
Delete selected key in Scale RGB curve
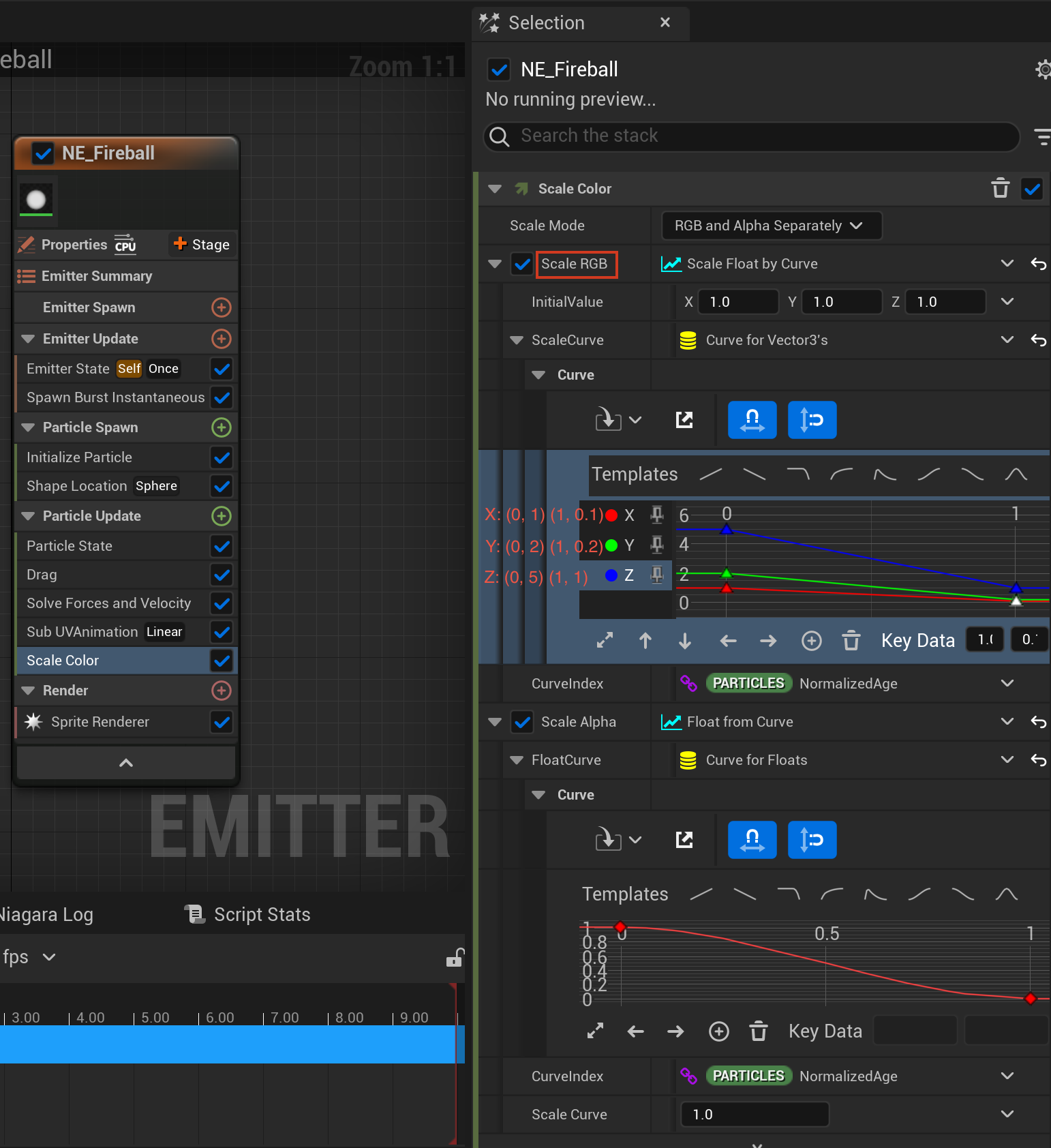(851, 640)
